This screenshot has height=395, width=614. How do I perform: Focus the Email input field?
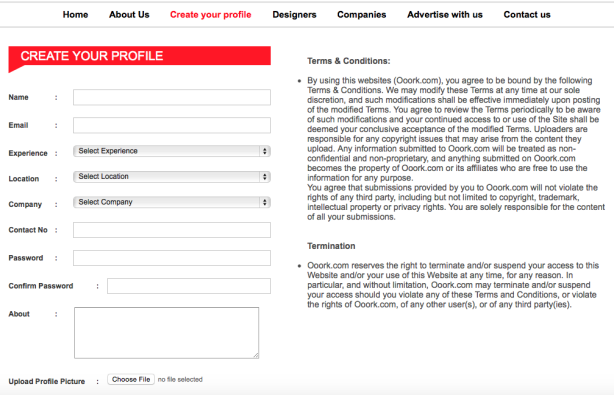click(172, 125)
